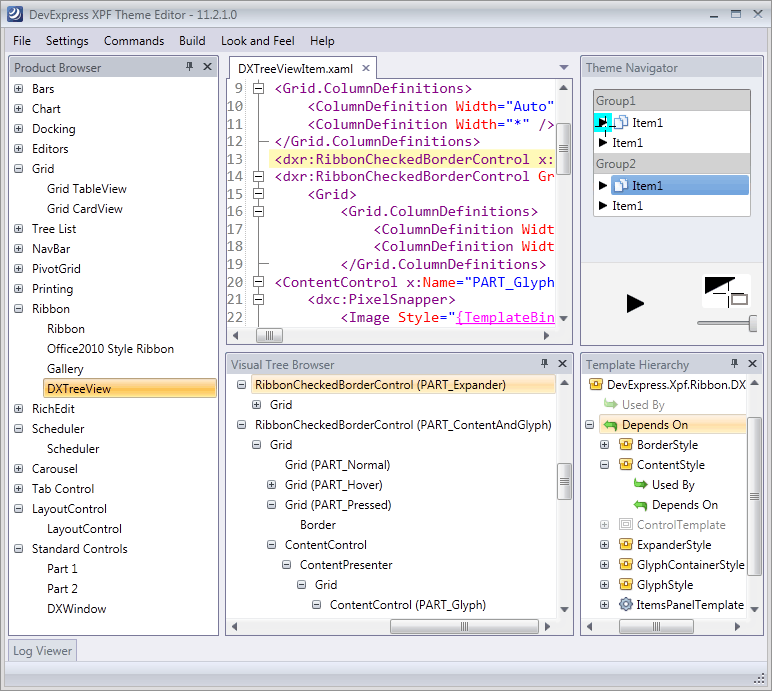772x691 pixels.
Task: Select last Item1 under Group2
Action: click(x=627, y=206)
